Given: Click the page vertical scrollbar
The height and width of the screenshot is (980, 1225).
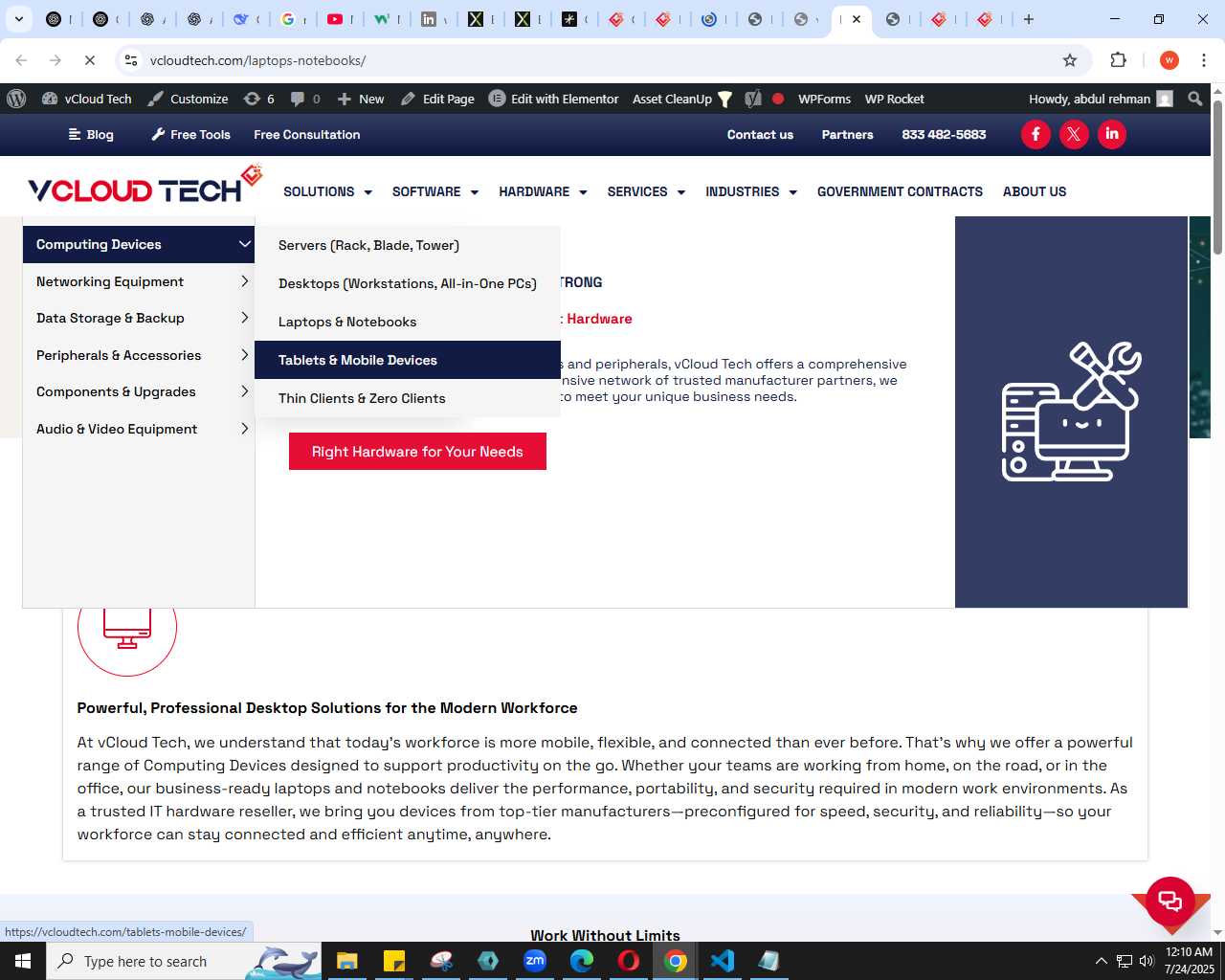Looking at the screenshot, I should click(1217, 176).
